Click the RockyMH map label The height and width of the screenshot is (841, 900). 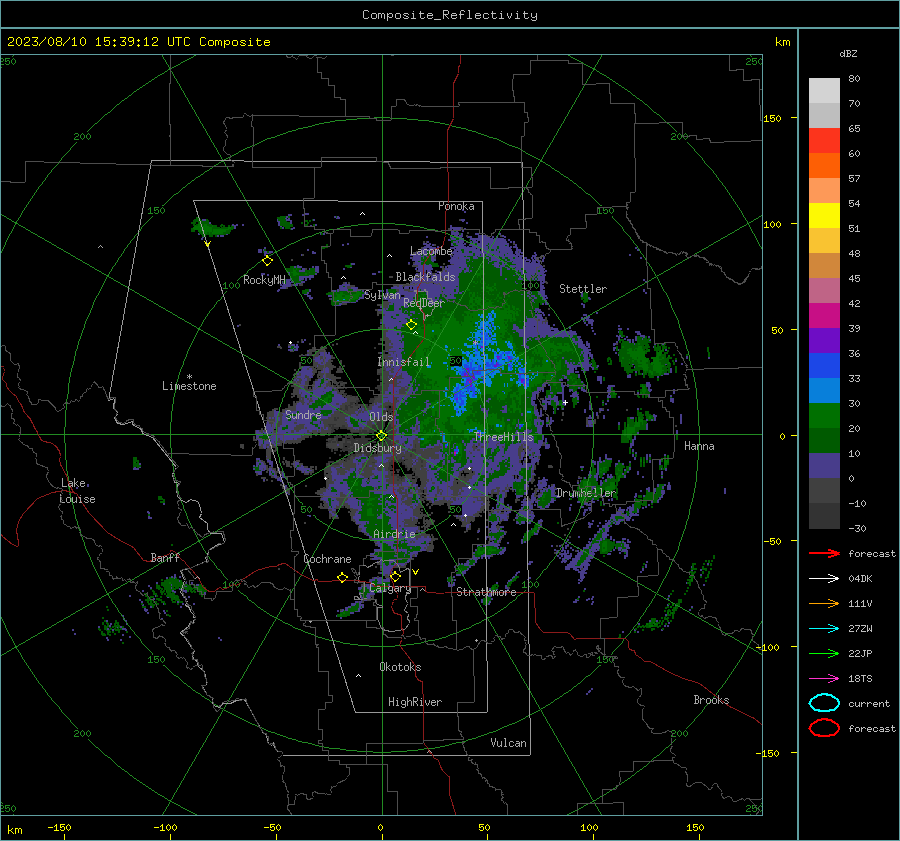pos(264,280)
